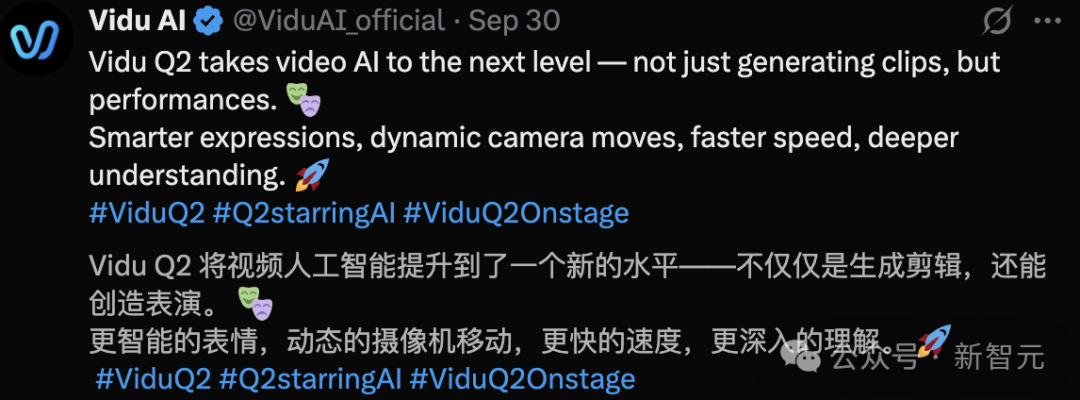This screenshot has width=1080, height=400.
Task: Click the blue verified badge
Action: [206, 20]
